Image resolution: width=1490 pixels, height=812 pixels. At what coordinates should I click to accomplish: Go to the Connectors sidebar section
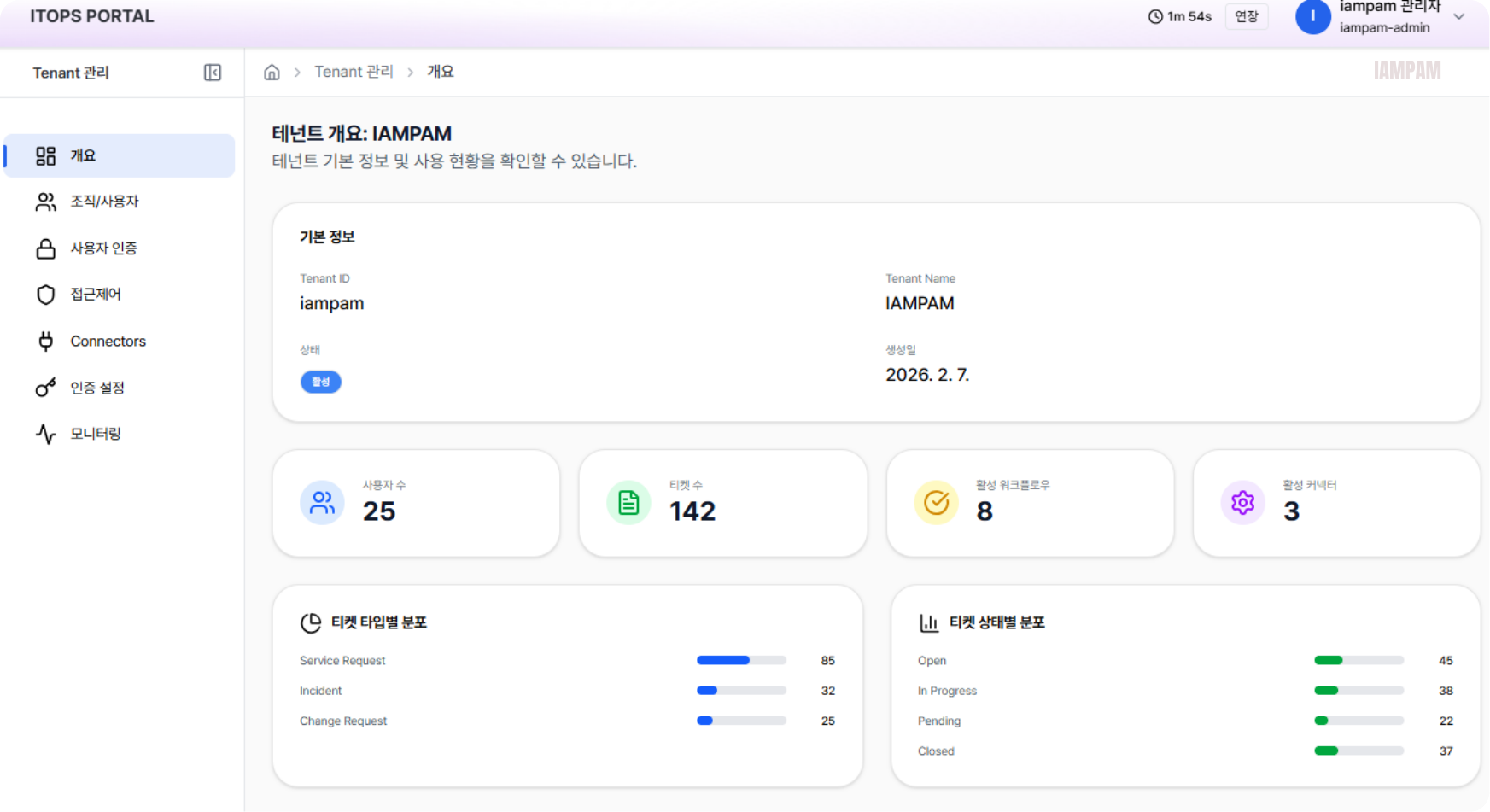(x=108, y=342)
